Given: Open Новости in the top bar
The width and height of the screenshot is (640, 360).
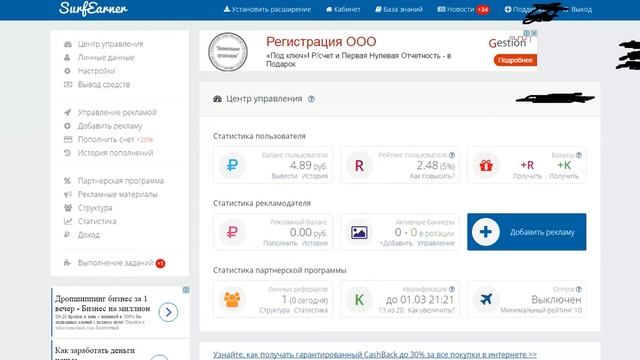Looking at the screenshot, I should point(456,9).
